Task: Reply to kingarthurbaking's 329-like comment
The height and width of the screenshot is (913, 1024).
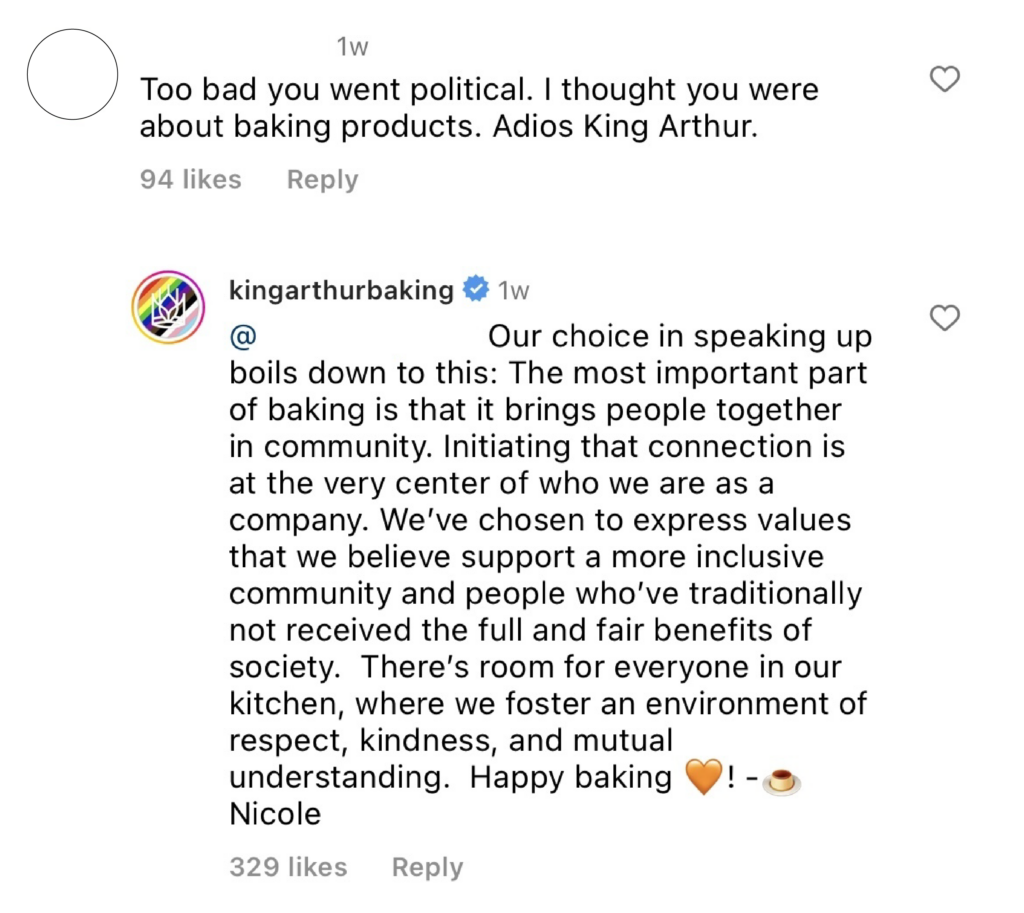Action: point(427,867)
